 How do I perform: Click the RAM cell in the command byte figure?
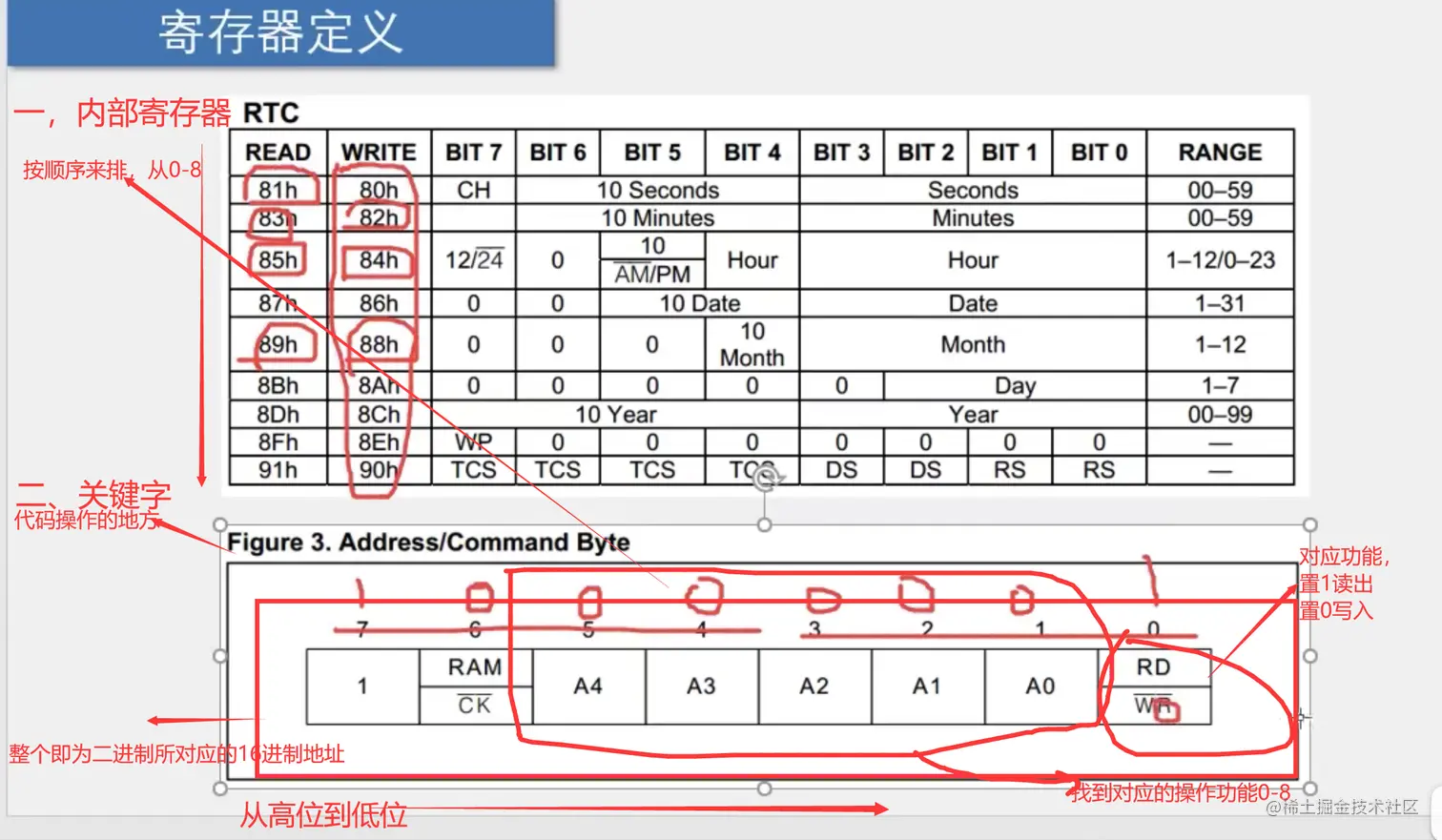[475, 667]
